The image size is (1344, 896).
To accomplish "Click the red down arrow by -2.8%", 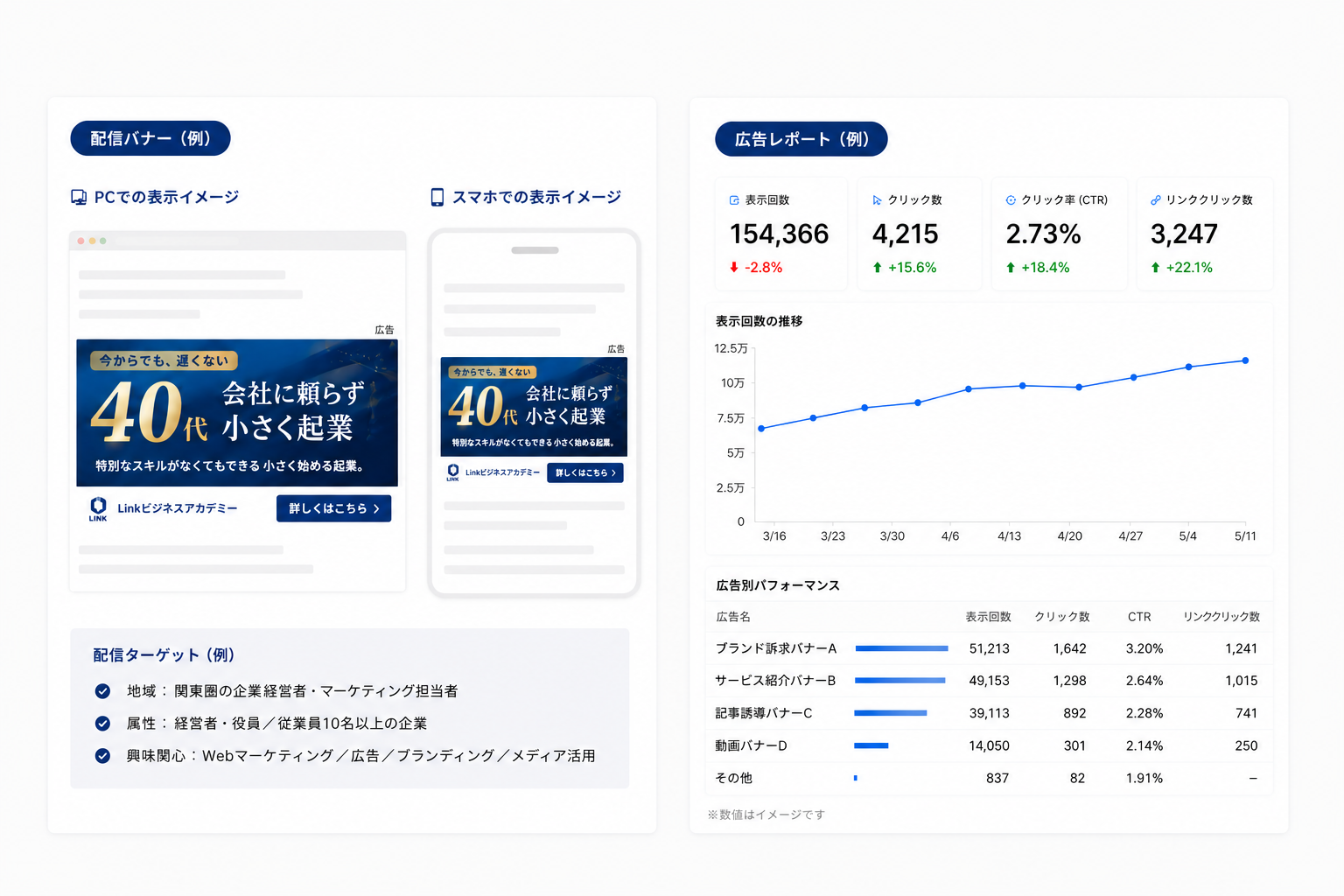I will (734, 268).
